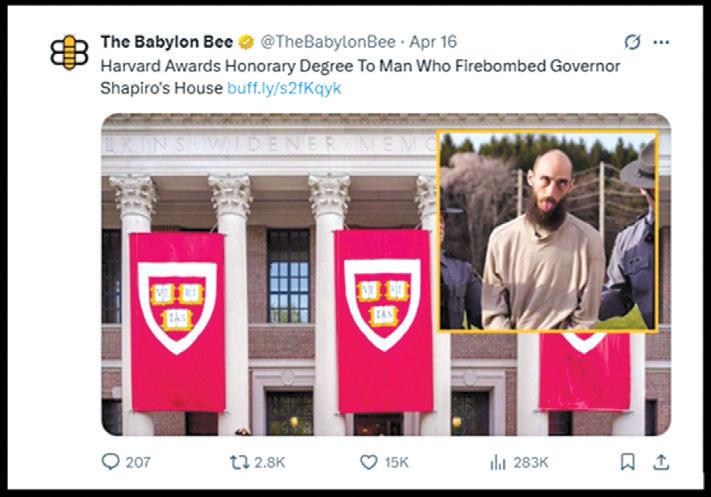Viewport: 711px width, 497px height.
Task: Open the @TheBabylonBee handle
Action: tap(328, 42)
